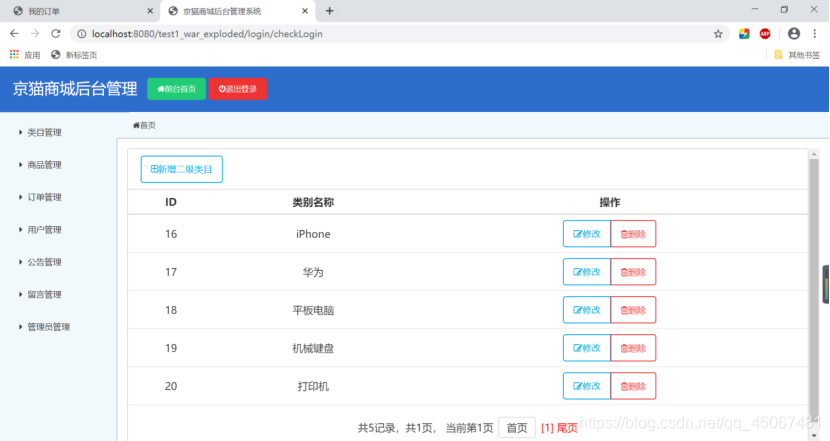Click the green 前台首页 button
The height and width of the screenshot is (441, 830).
(x=176, y=89)
